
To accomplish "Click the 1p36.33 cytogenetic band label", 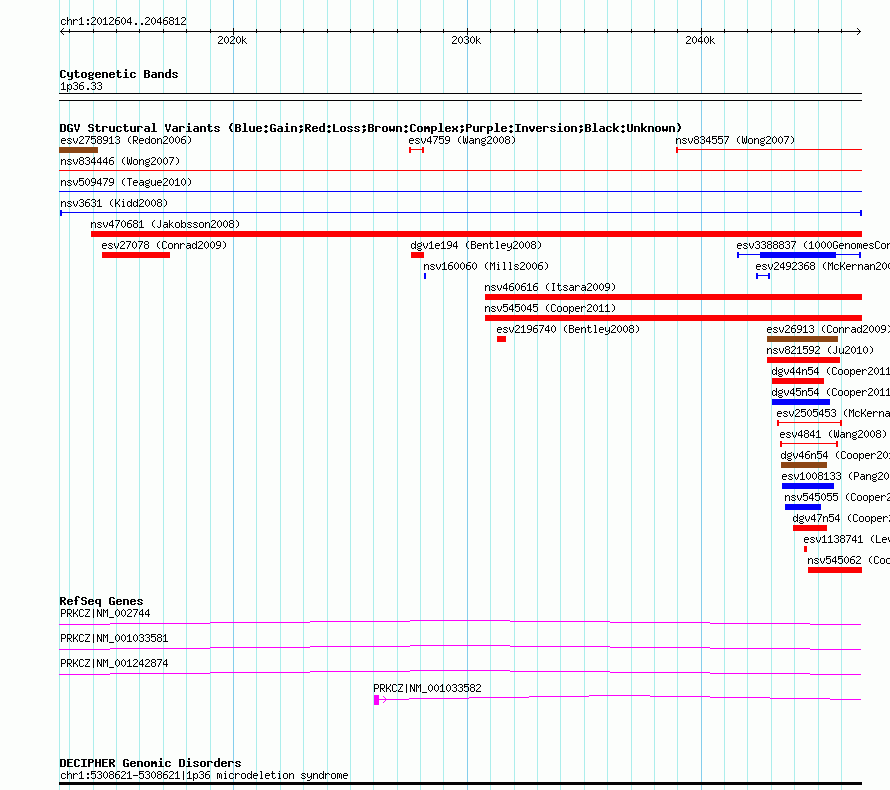I will (x=81, y=86).
